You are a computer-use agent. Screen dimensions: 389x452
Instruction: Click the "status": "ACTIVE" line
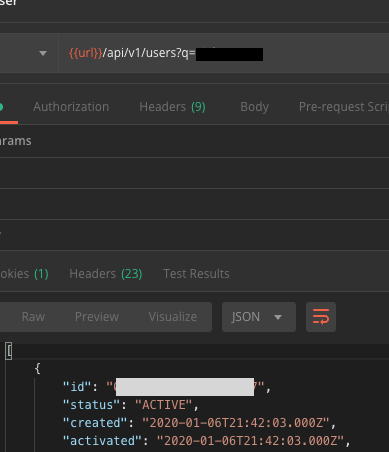coord(131,405)
